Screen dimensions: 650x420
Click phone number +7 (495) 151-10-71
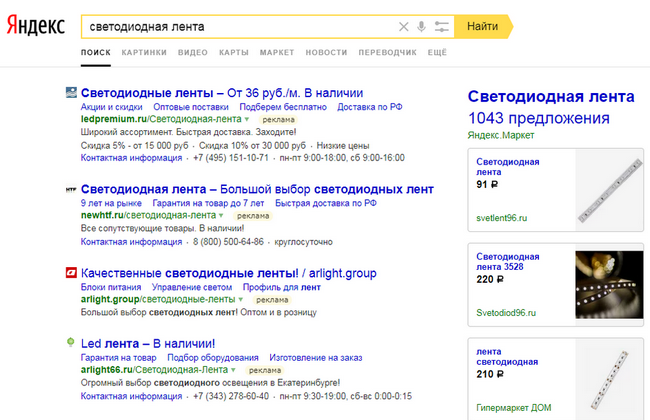point(231,158)
